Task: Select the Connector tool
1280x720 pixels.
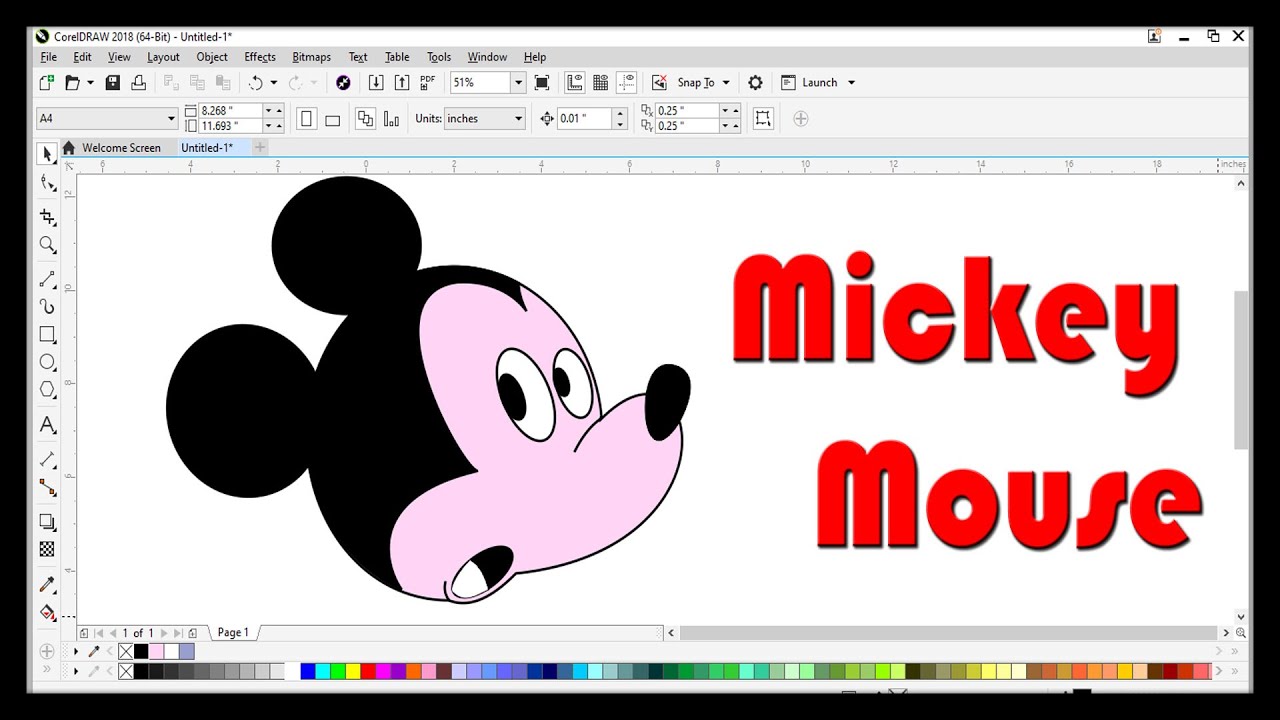Action: coord(47,487)
